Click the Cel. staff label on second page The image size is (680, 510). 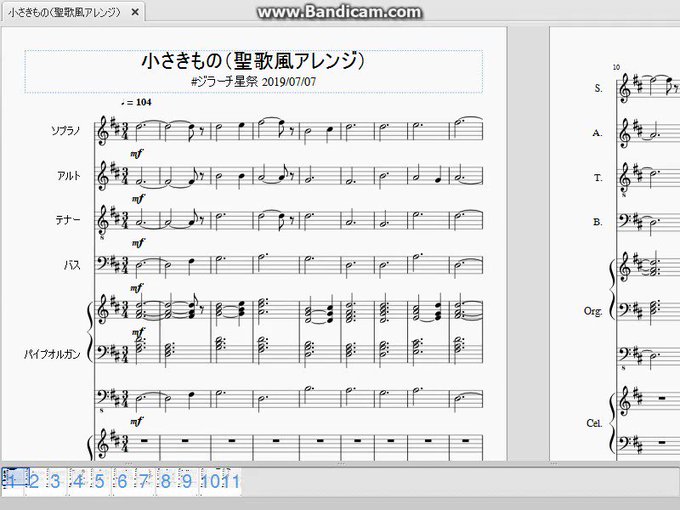click(x=594, y=423)
